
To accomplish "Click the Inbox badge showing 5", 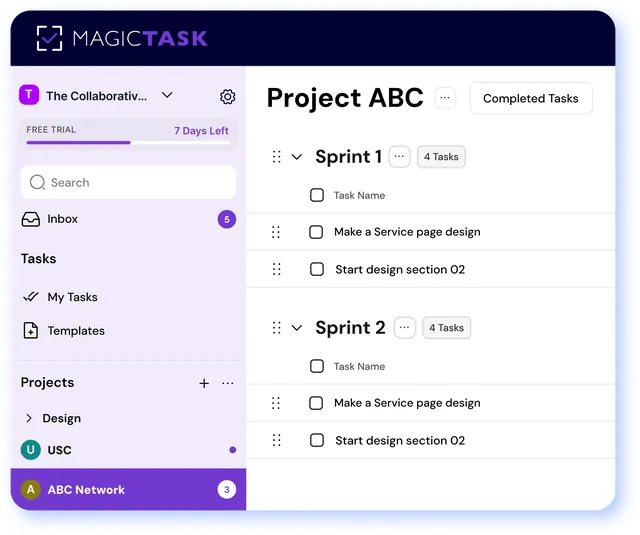I will (x=227, y=220).
